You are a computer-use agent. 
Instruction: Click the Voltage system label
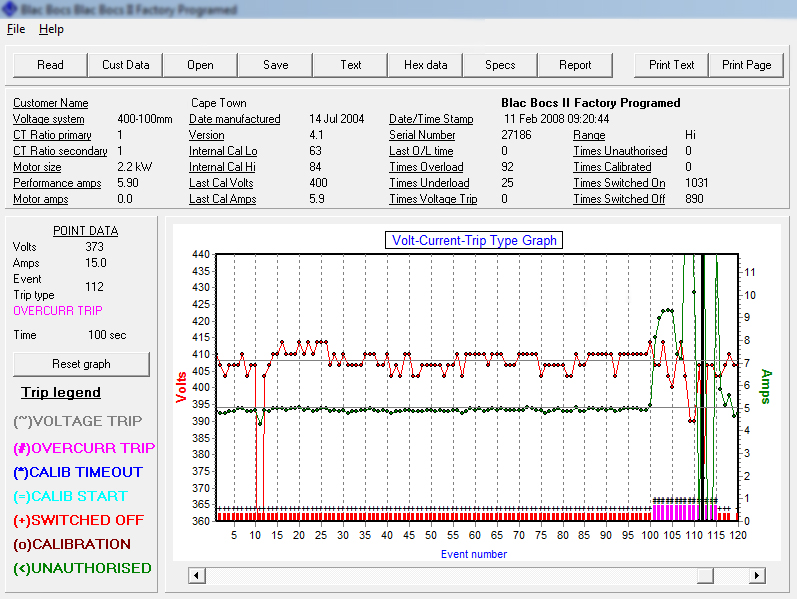[49, 119]
